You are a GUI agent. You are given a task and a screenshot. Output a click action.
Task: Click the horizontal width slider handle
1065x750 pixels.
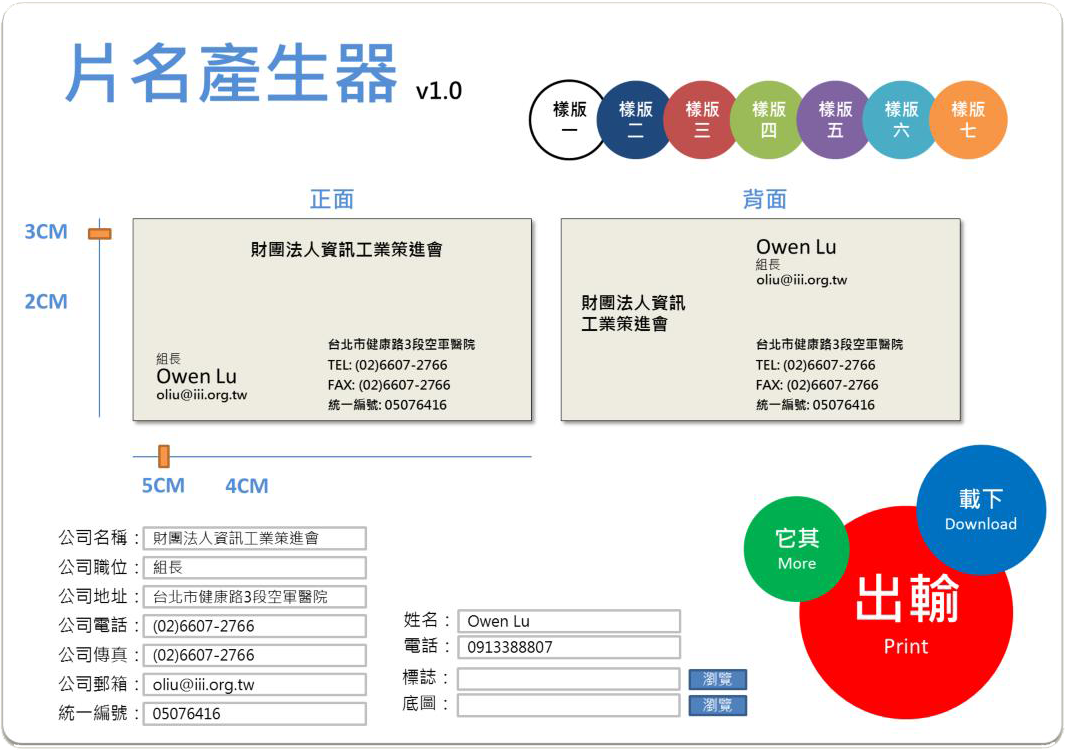[164, 456]
